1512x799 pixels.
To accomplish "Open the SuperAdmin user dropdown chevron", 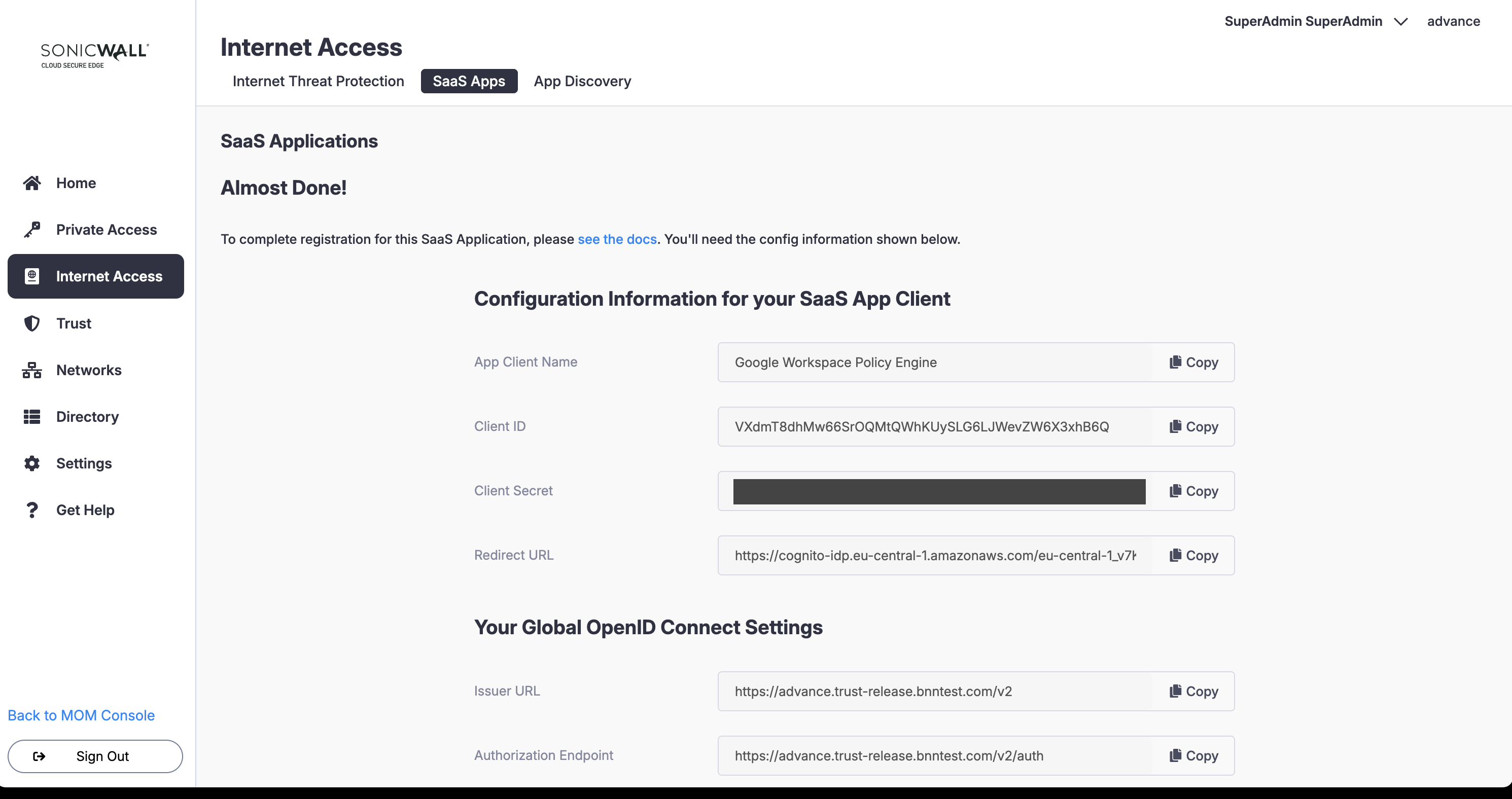I will click(x=1400, y=22).
